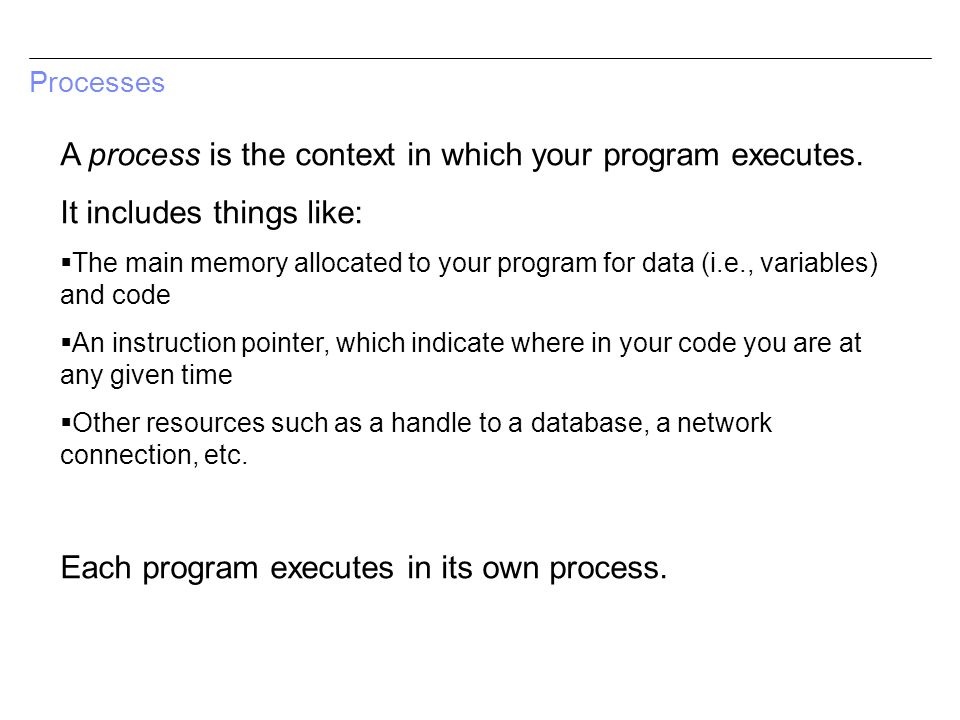The height and width of the screenshot is (720, 960).
Task: Select the sentence about context where program executes
Action: (x=462, y=155)
